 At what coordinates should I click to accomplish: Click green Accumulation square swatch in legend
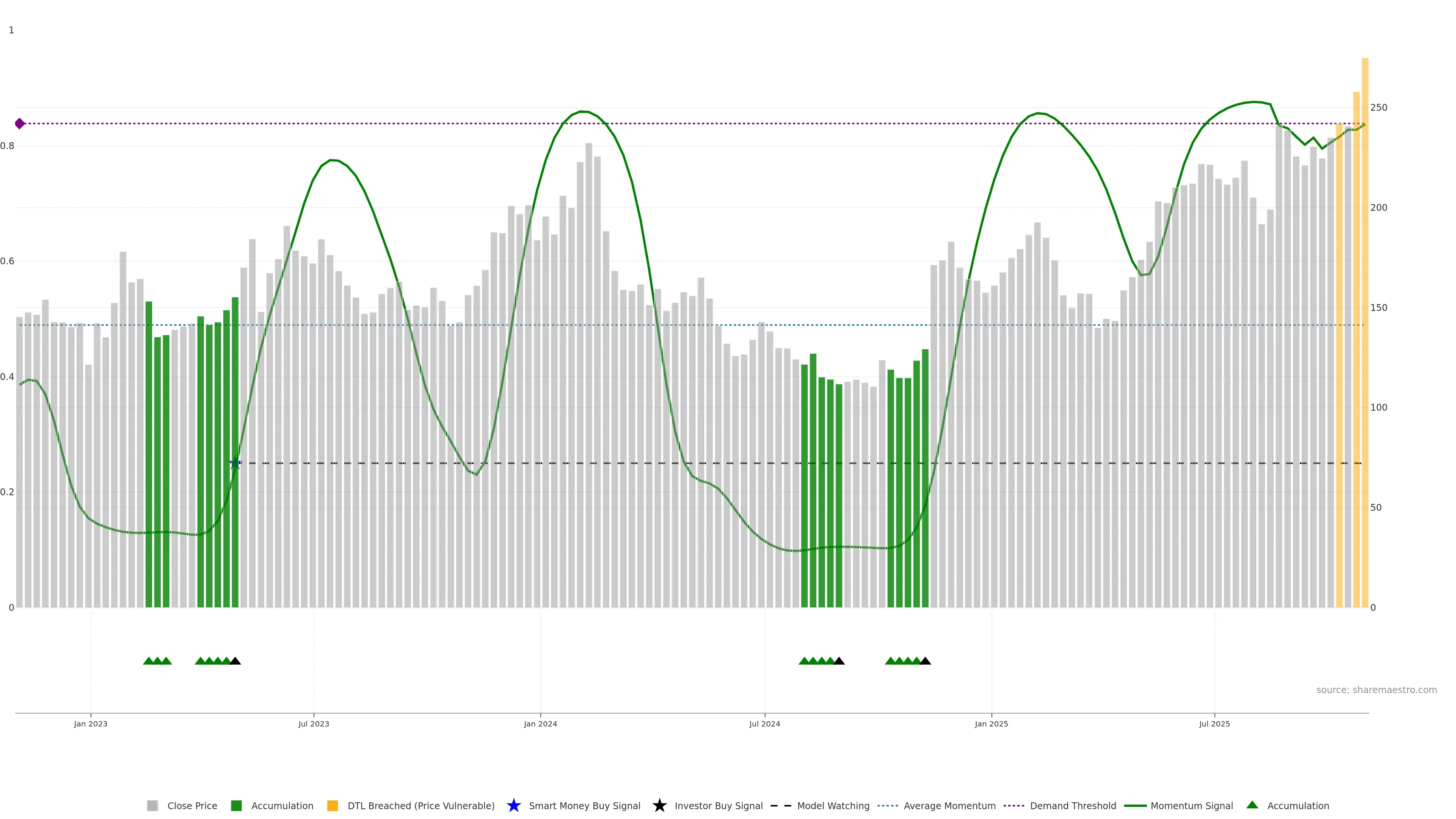[x=236, y=805]
